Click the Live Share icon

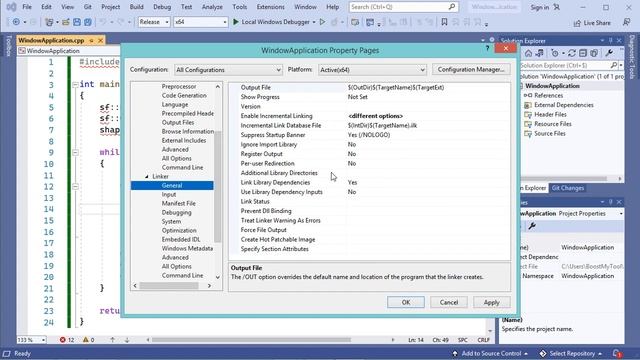577,23
